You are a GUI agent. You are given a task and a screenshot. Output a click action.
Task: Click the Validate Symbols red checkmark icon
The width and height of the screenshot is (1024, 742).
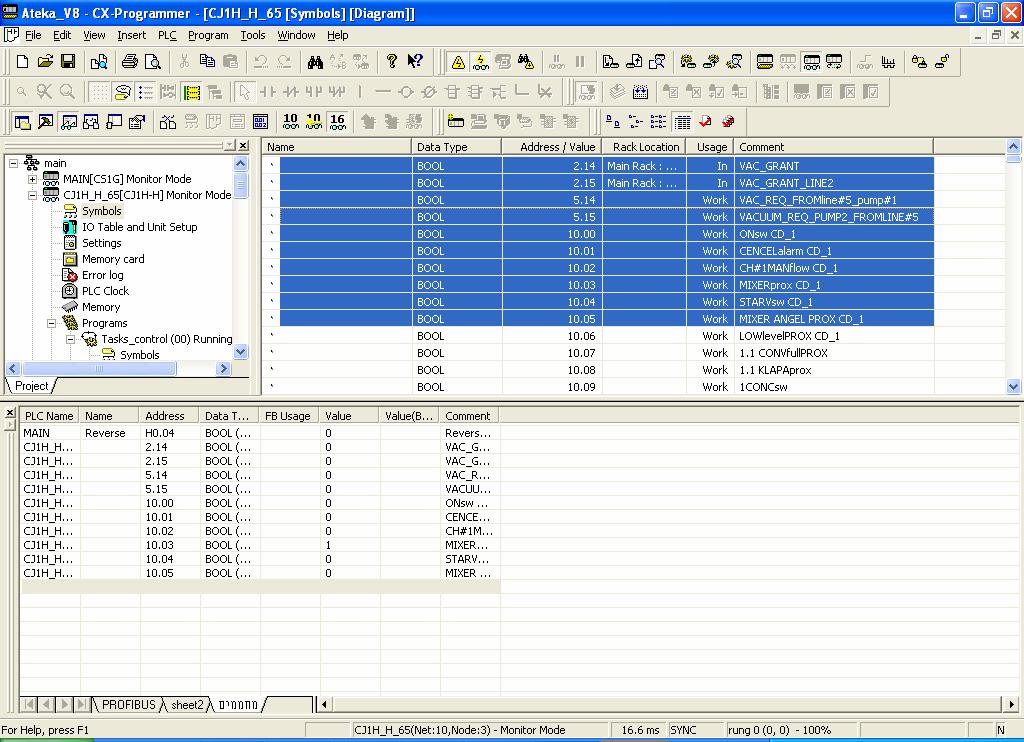[x=705, y=121]
